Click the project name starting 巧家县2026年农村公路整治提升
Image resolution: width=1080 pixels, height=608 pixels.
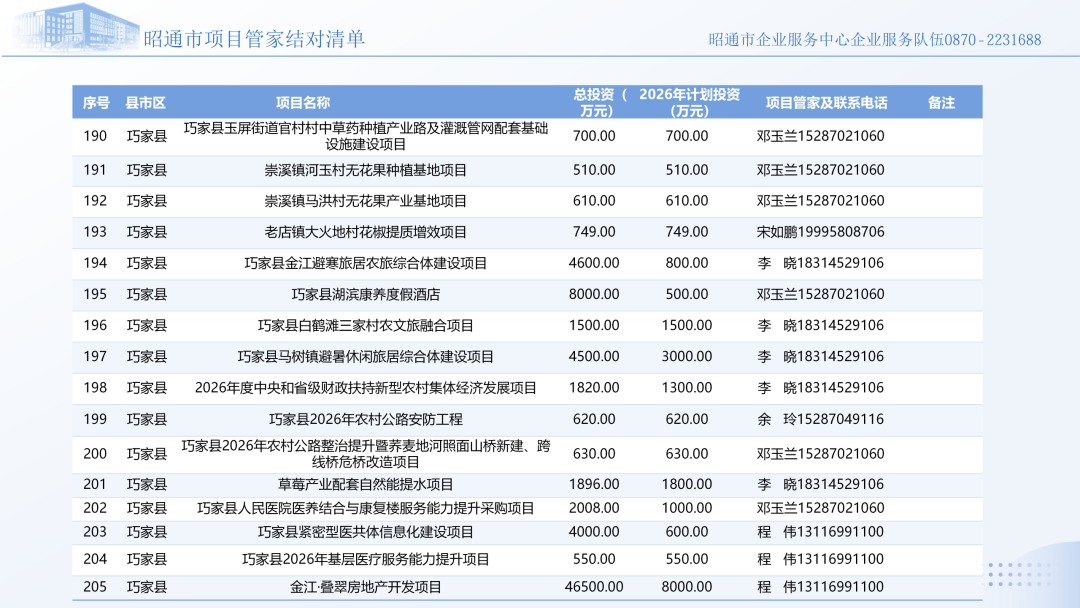click(366, 454)
